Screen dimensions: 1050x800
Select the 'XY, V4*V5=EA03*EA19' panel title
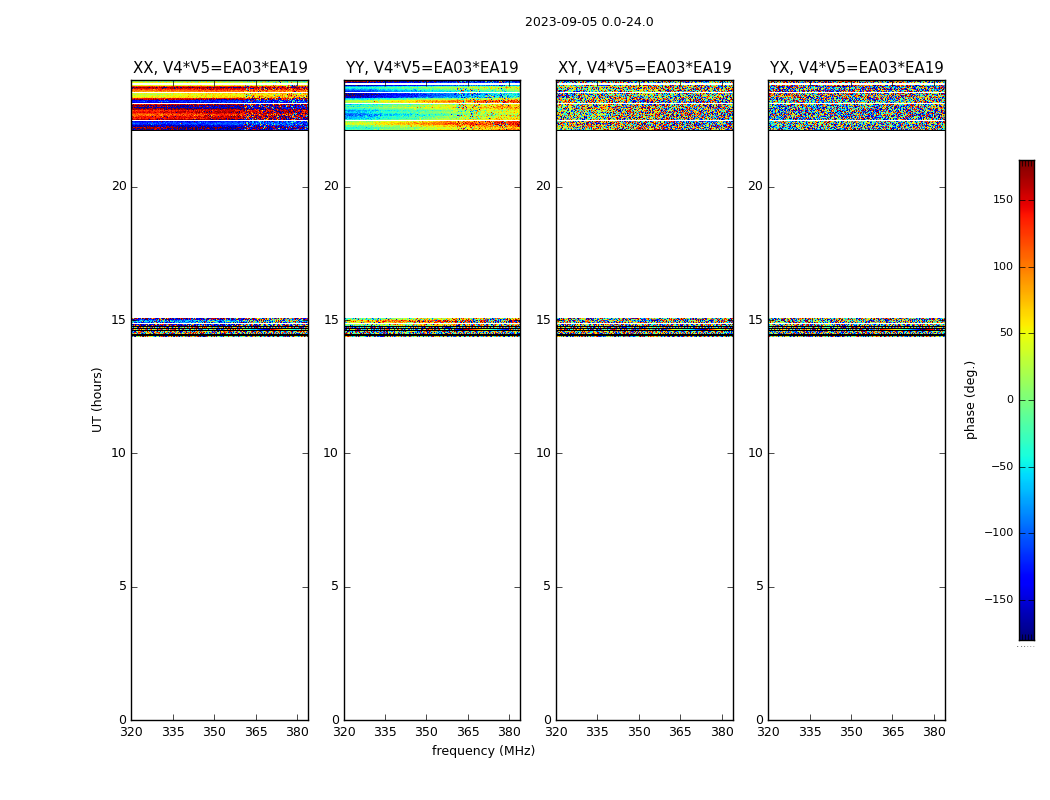click(x=645, y=68)
